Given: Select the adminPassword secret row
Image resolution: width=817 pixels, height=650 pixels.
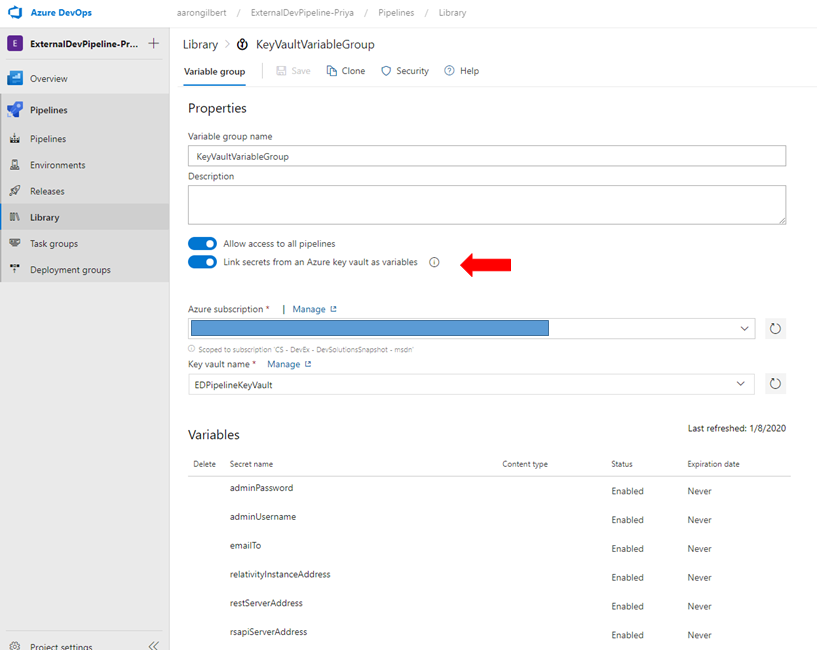Looking at the screenshot, I should (x=489, y=490).
